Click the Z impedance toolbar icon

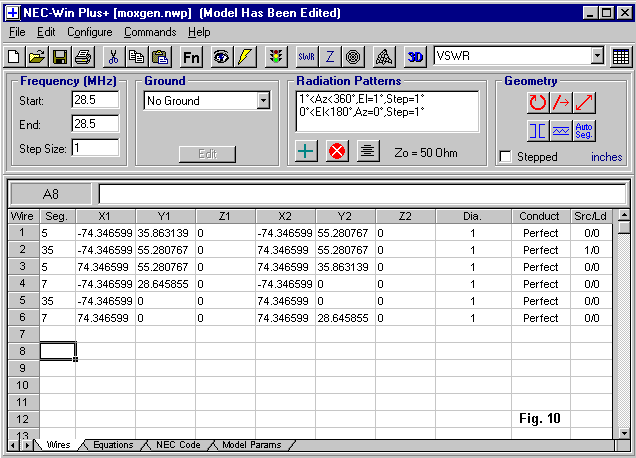(330, 57)
